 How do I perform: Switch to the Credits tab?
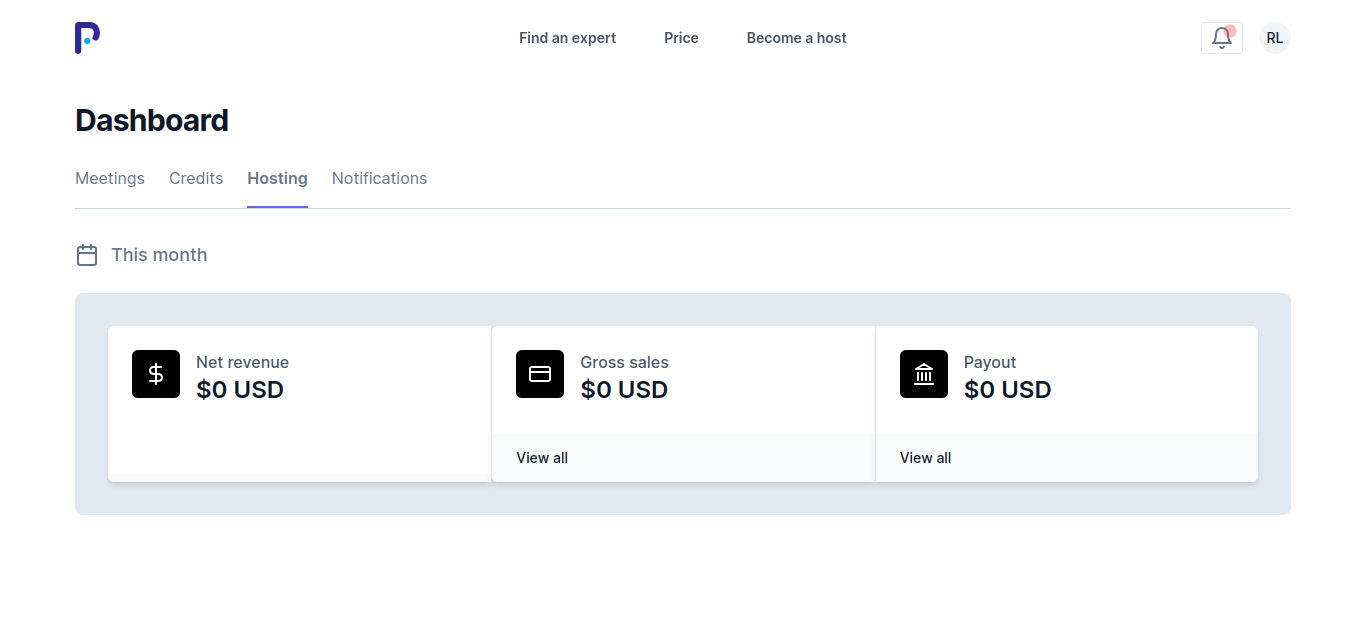[x=196, y=178]
